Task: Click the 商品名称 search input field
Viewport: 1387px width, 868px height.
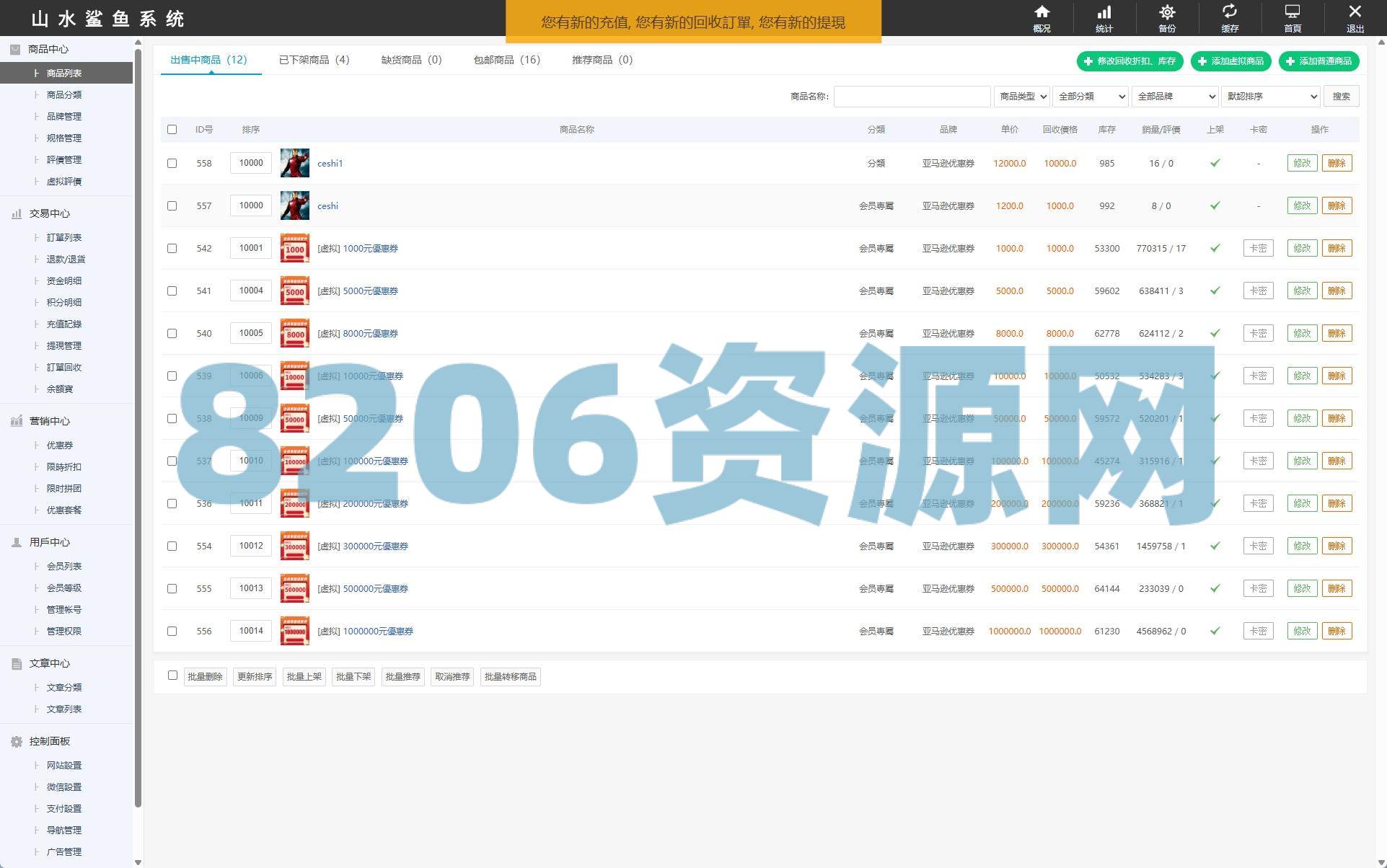Action: 912,97
